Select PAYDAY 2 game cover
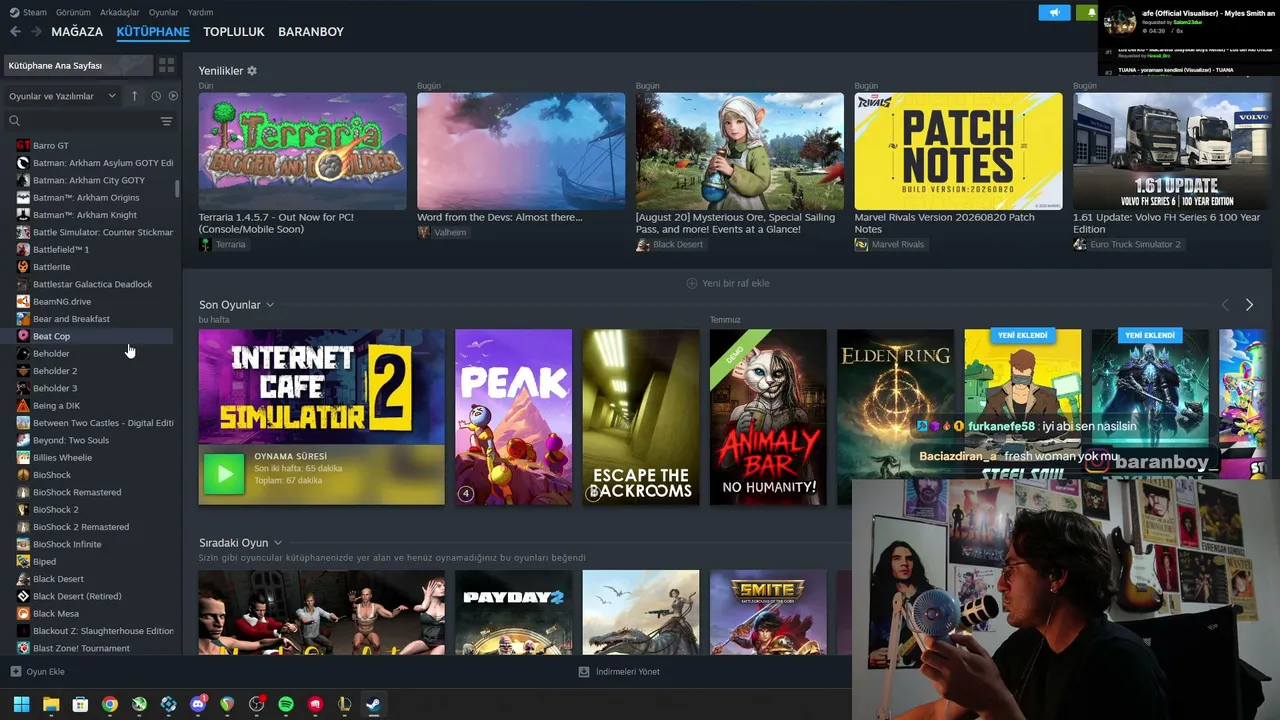The width and height of the screenshot is (1280, 720). click(514, 612)
